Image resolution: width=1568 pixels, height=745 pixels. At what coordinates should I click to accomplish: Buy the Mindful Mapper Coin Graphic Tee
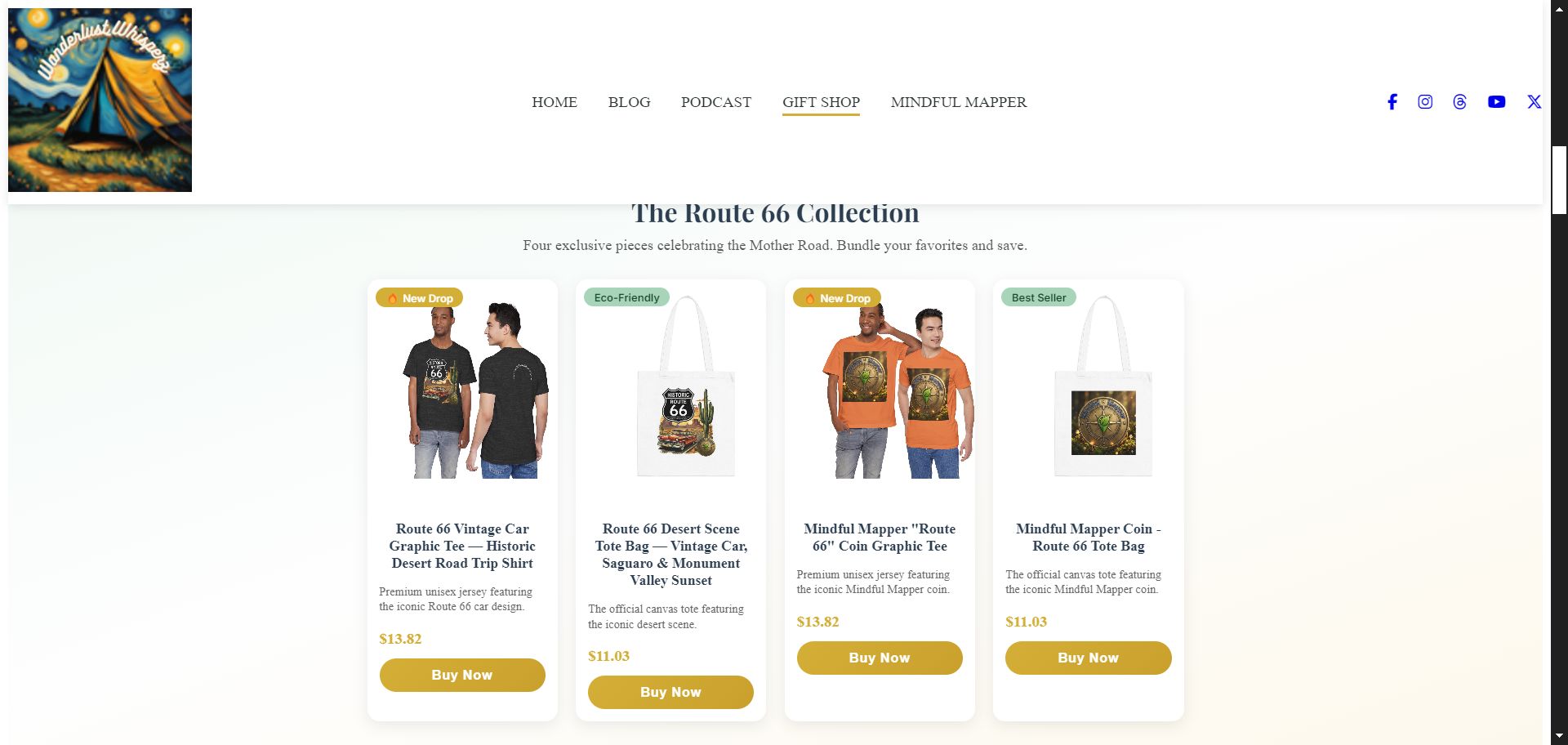click(880, 658)
